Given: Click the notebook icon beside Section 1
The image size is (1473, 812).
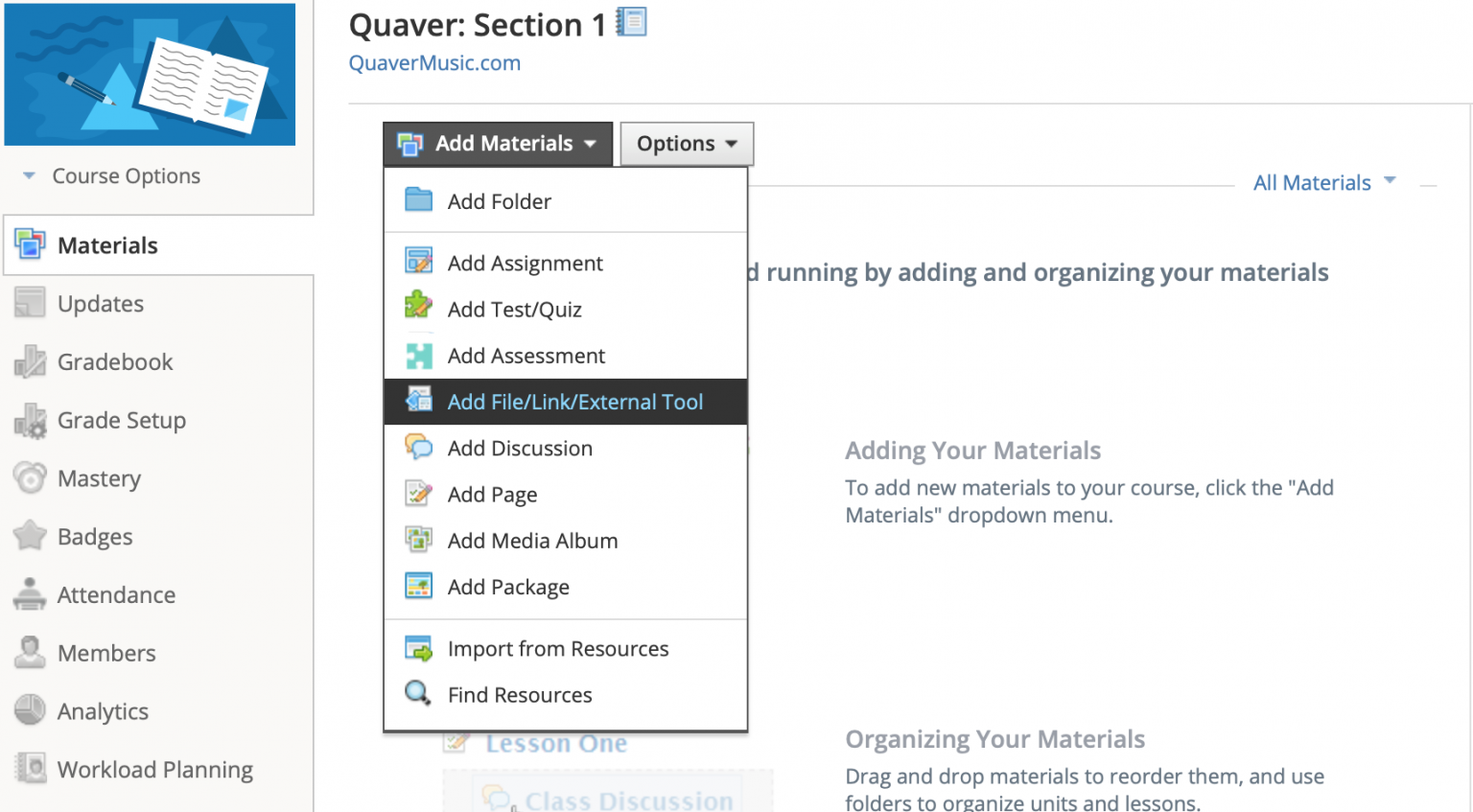Looking at the screenshot, I should coord(632,22).
